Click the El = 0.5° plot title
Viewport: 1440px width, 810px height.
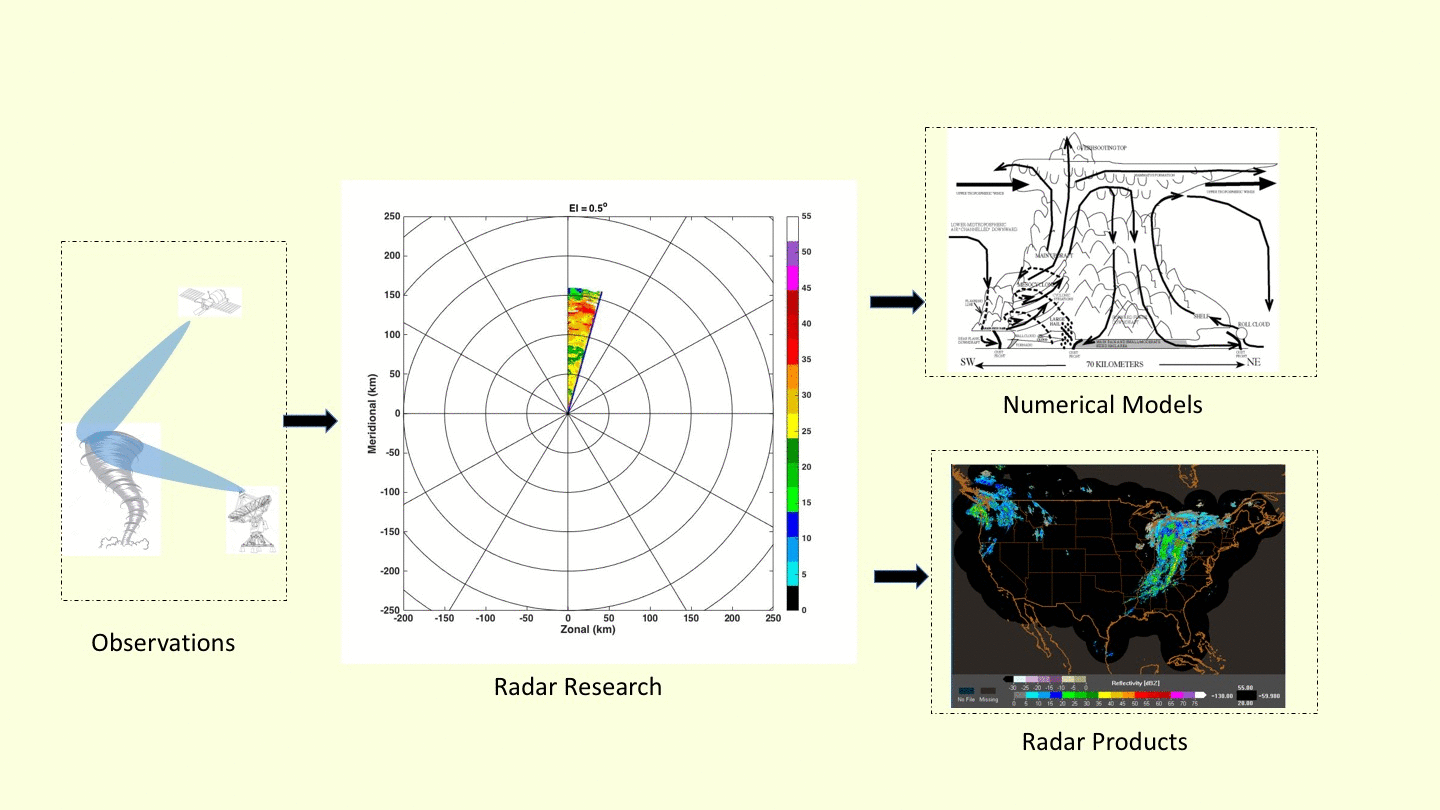[582, 207]
